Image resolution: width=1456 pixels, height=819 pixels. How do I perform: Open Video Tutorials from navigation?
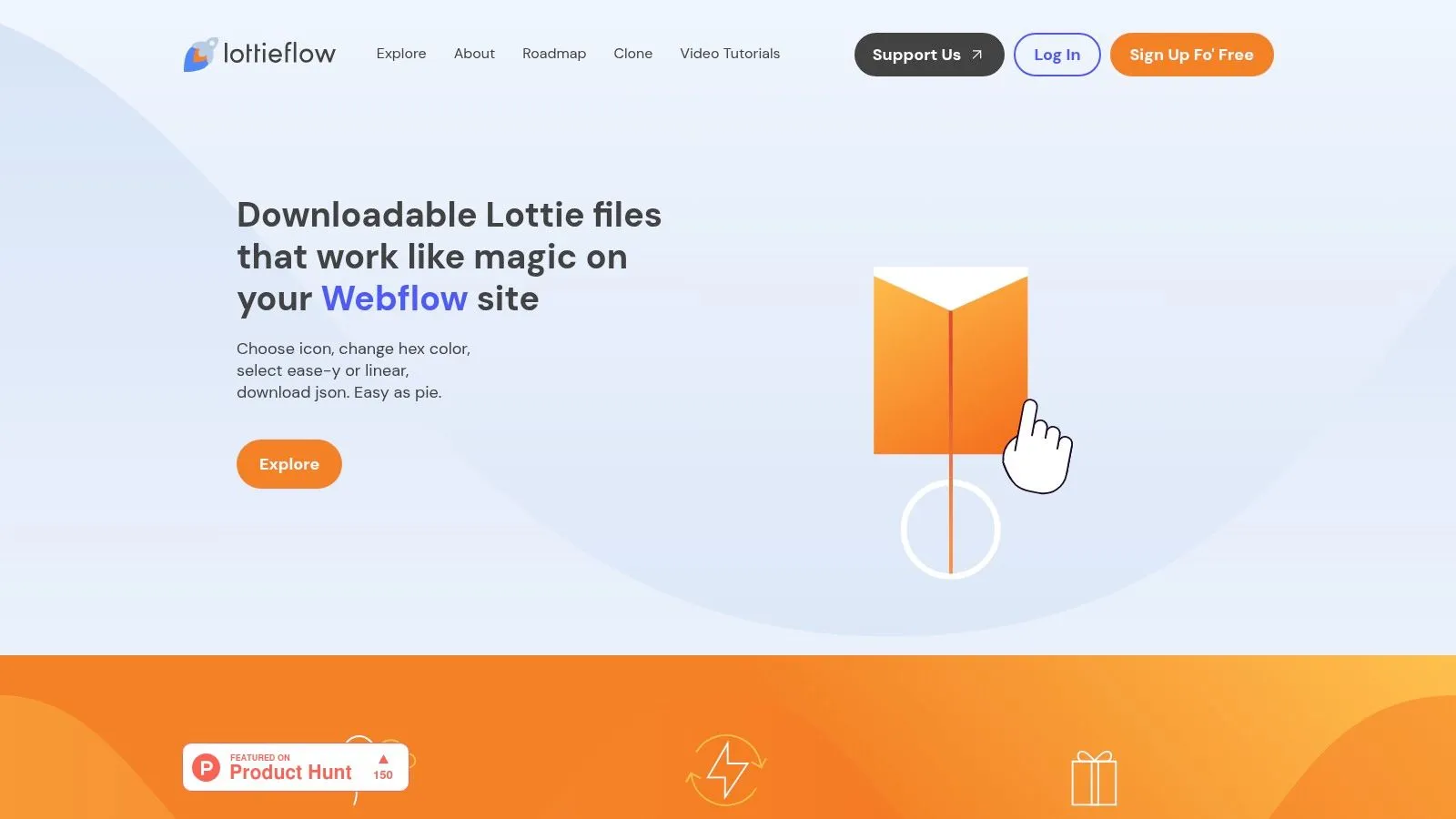coord(730,54)
